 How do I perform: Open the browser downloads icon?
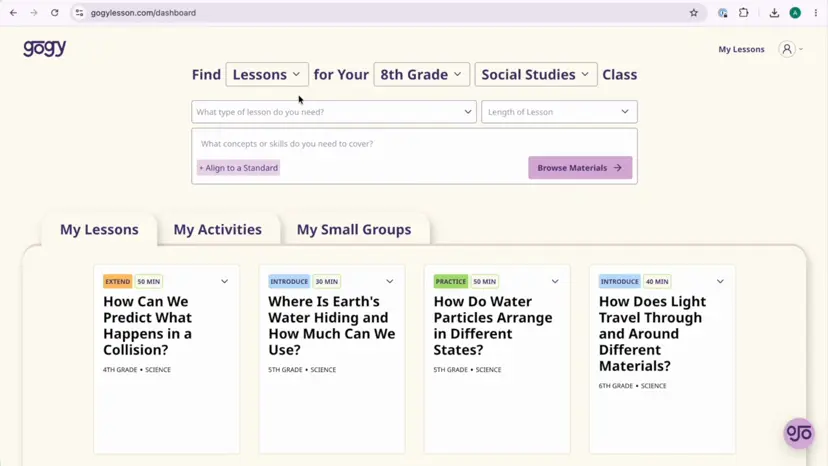click(774, 13)
